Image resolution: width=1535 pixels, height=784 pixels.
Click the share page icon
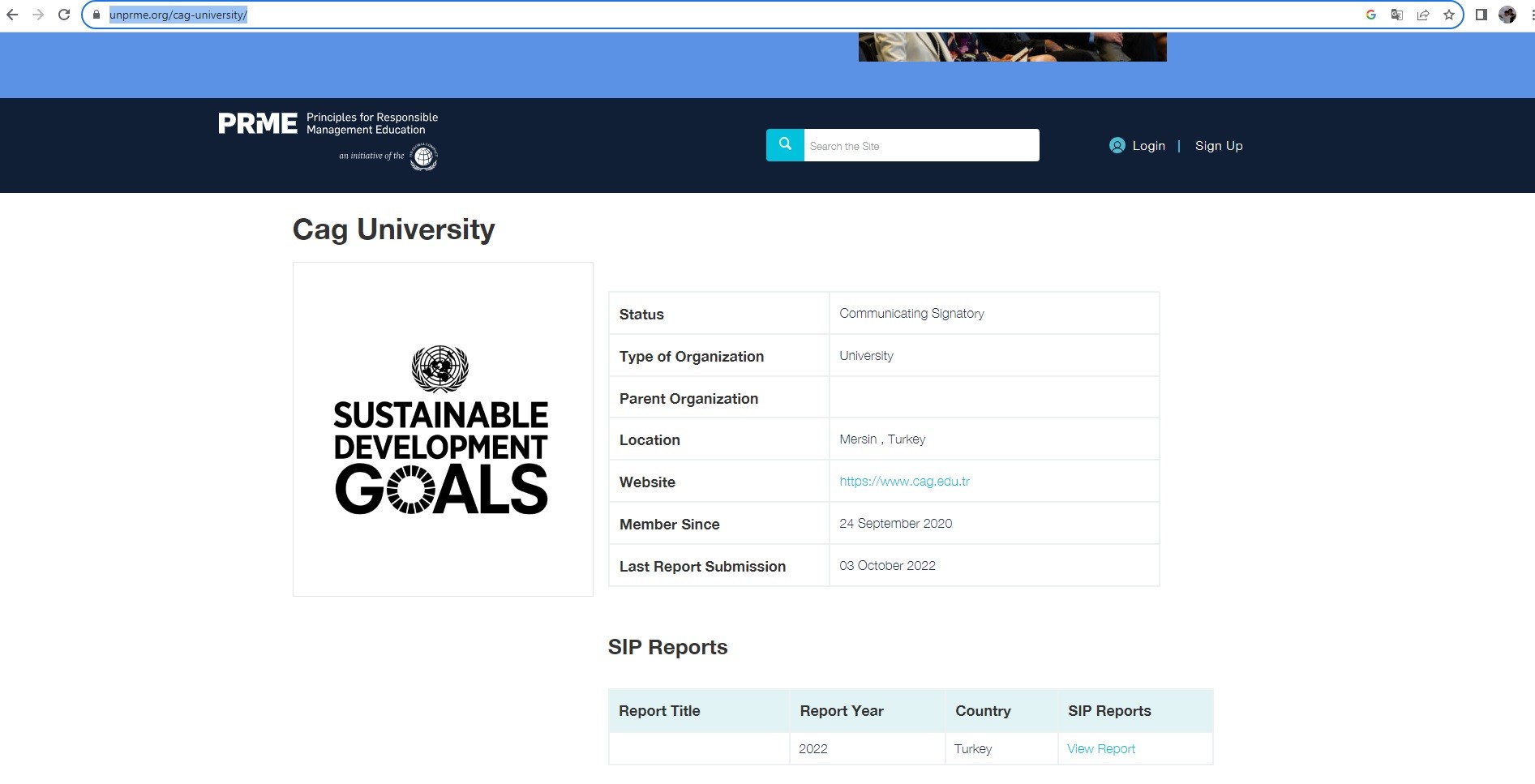[1422, 15]
